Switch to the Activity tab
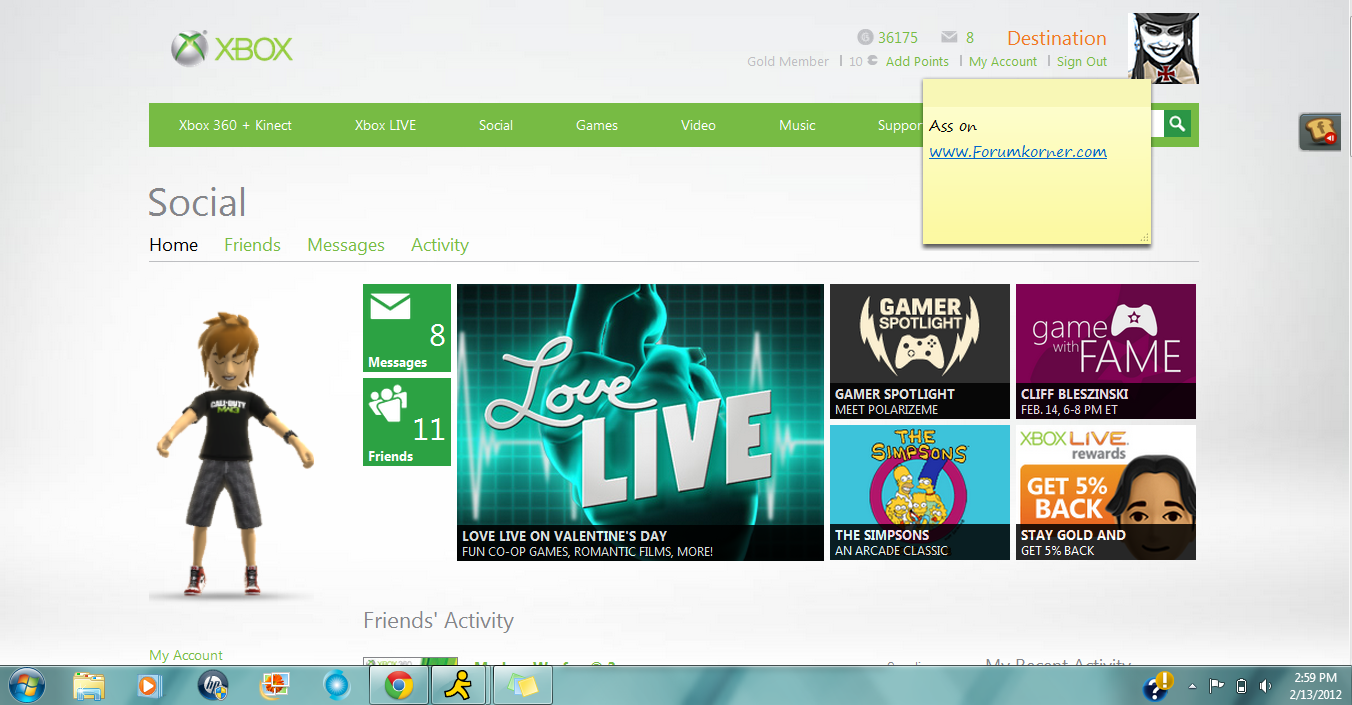 [440, 245]
